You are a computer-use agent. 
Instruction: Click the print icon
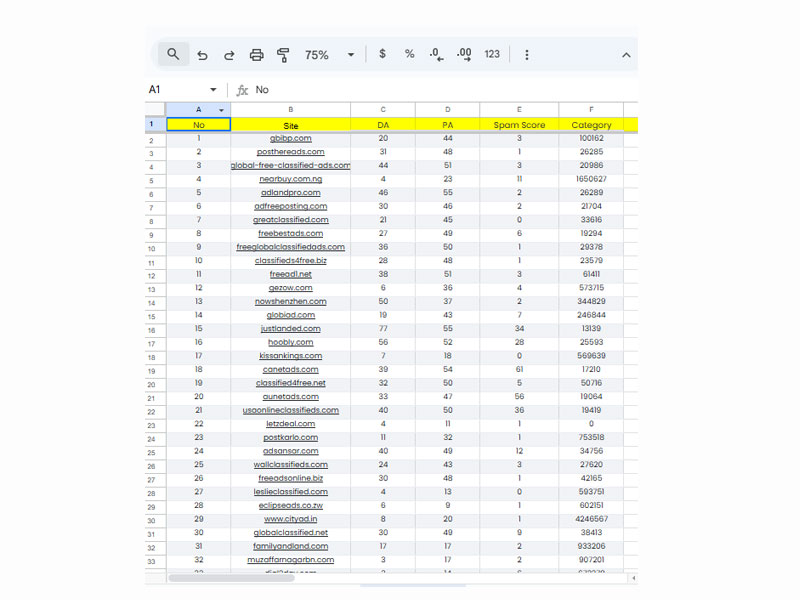coord(256,55)
